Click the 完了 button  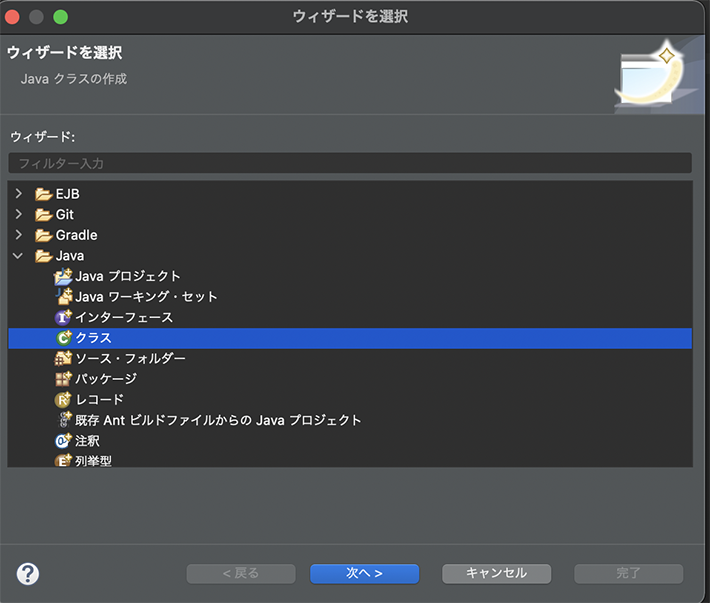pos(628,574)
